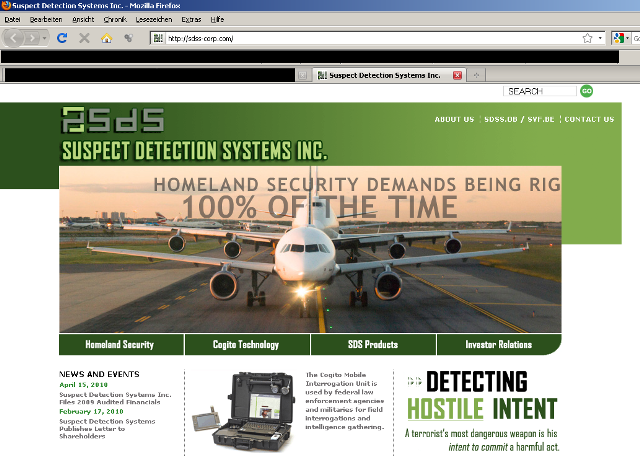Close the Suspect Detection Systems tab
This screenshot has height=463, width=640.
tap(458, 75)
